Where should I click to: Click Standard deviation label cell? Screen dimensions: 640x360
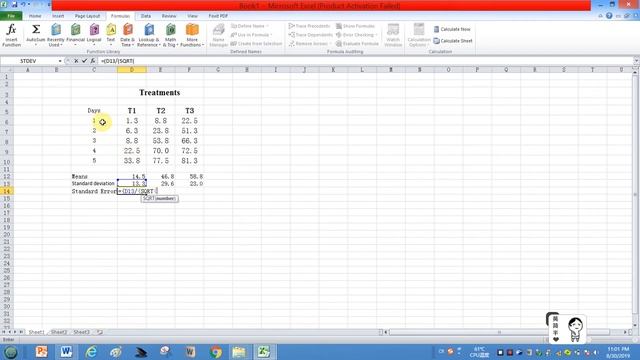pos(93,184)
